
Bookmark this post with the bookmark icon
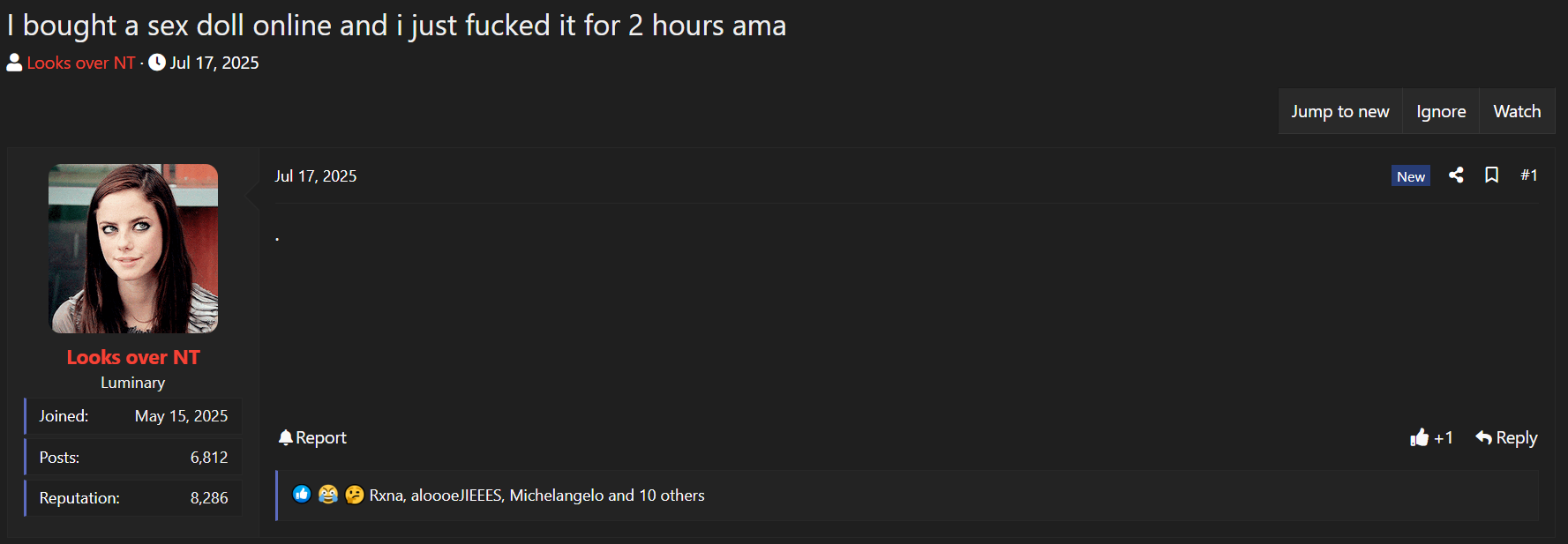click(x=1491, y=175)
